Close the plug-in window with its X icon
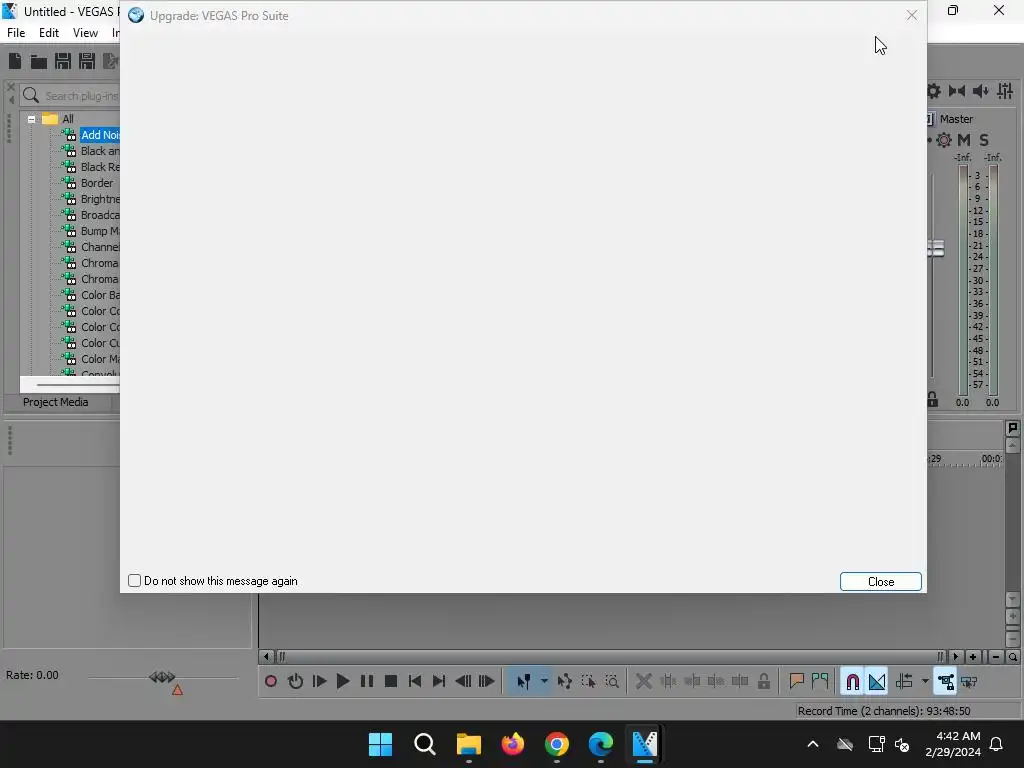 pyautogui.click(x=10, y=86)
